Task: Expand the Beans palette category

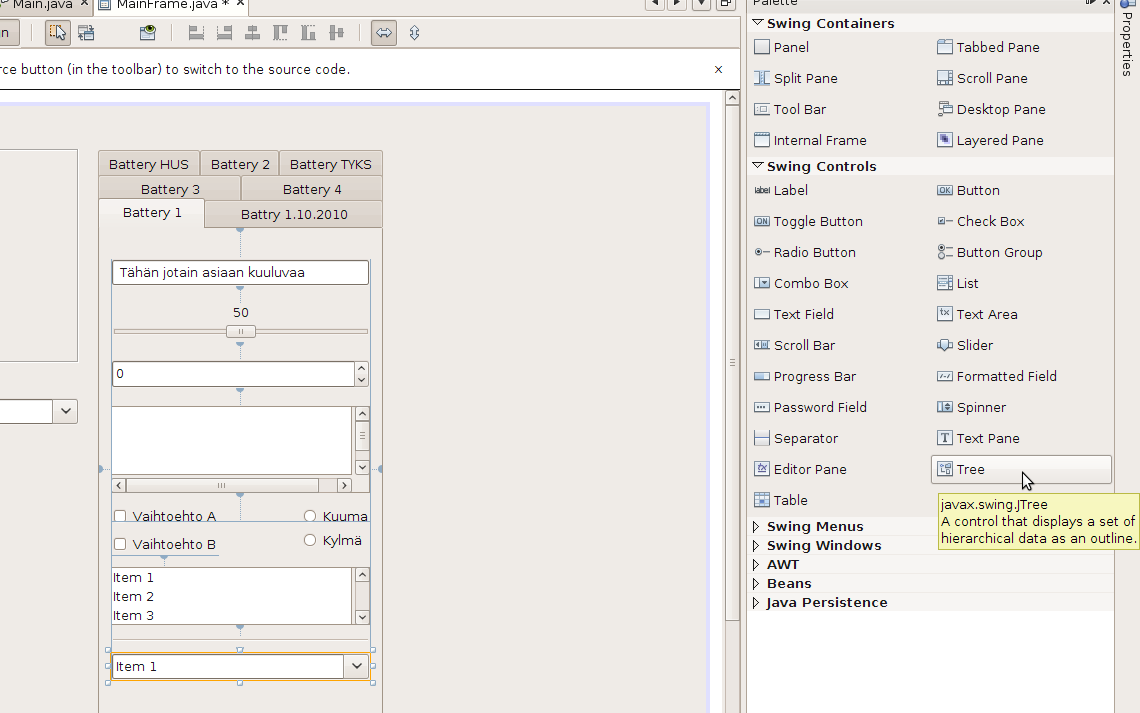Action: point(756,584)
